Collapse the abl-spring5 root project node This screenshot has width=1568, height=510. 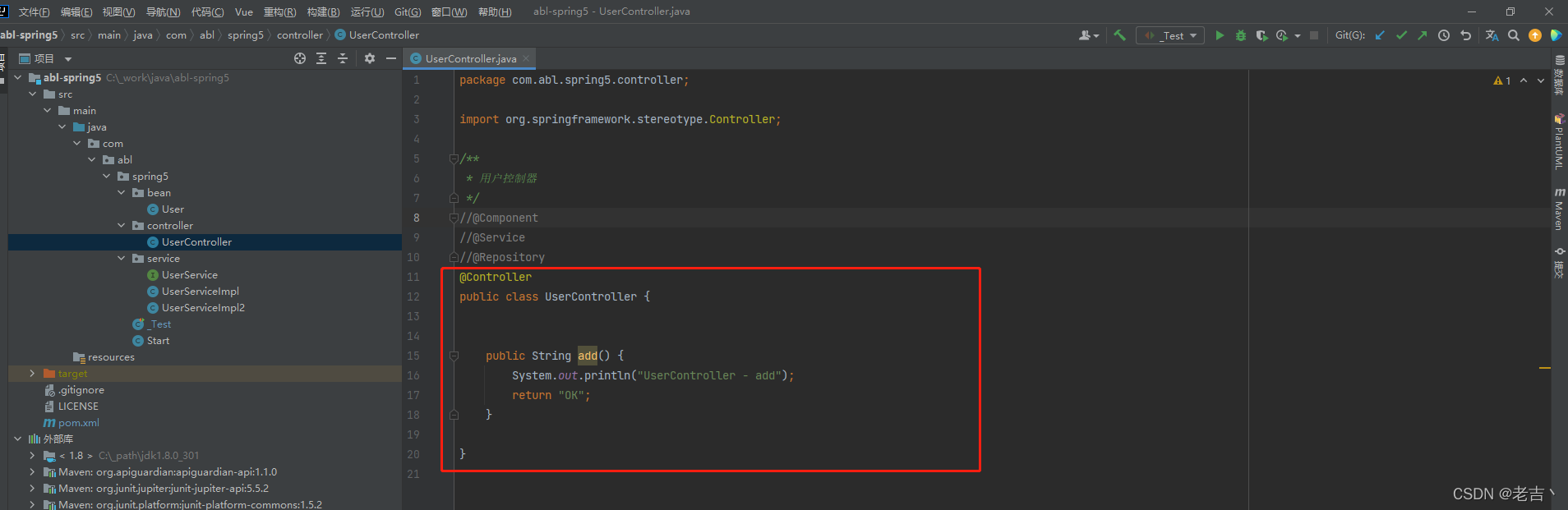18,78
